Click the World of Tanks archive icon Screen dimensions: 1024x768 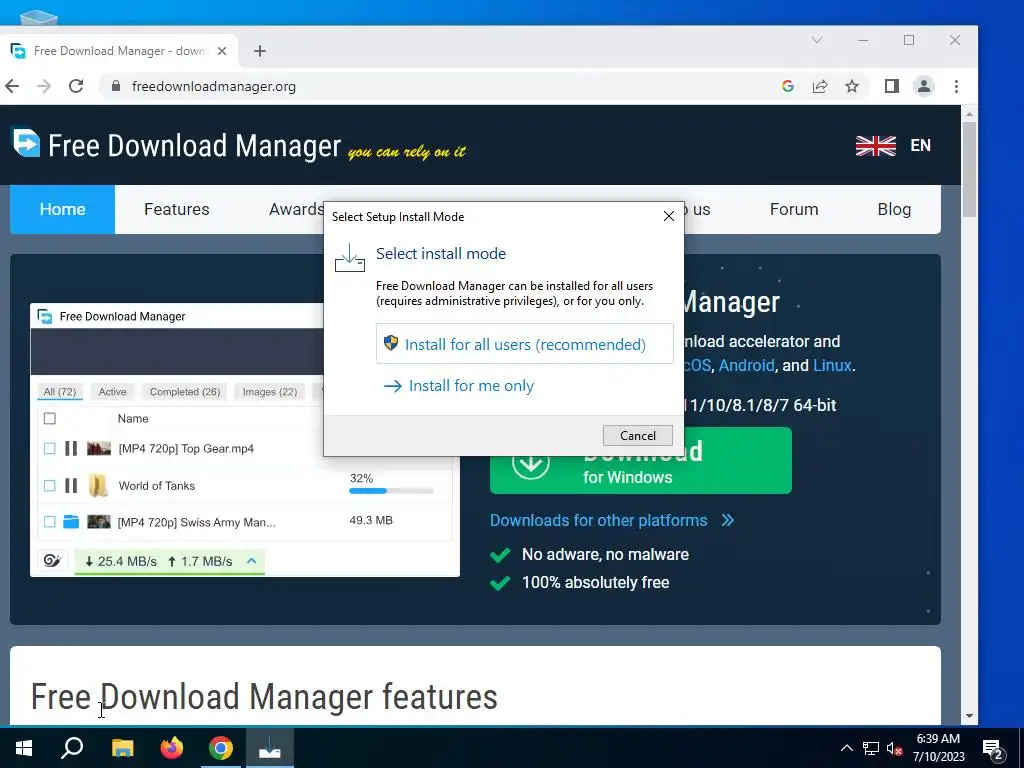(x=98, y=486)
